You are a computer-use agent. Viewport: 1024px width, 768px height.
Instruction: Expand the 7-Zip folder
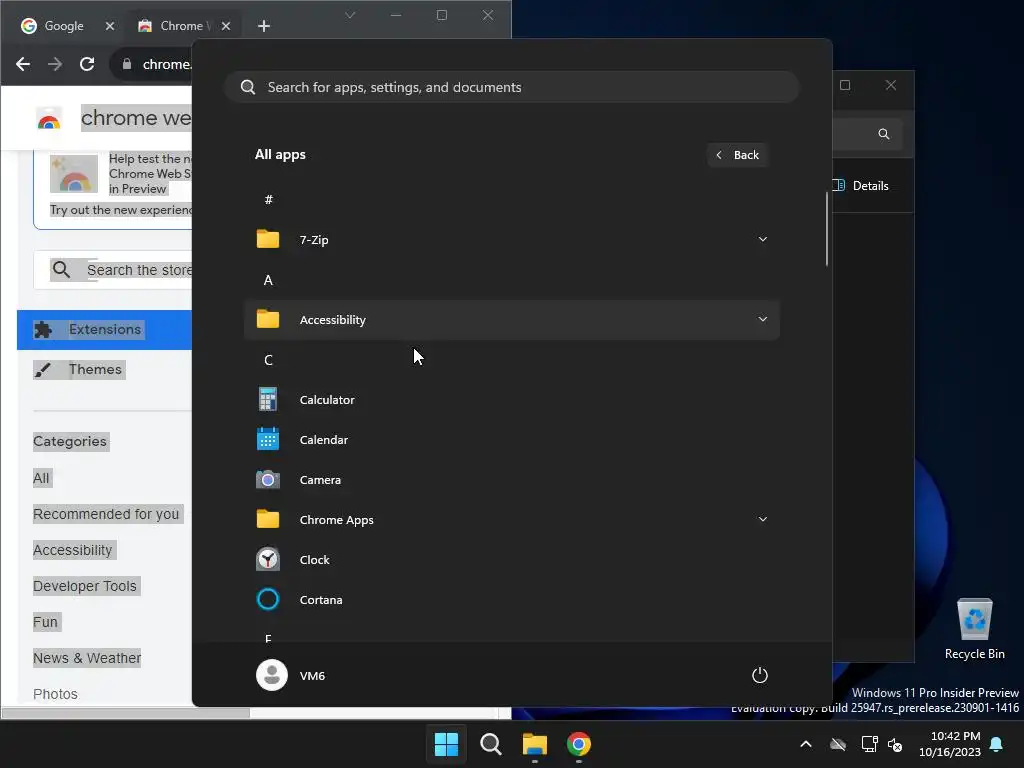pos(511,240)
